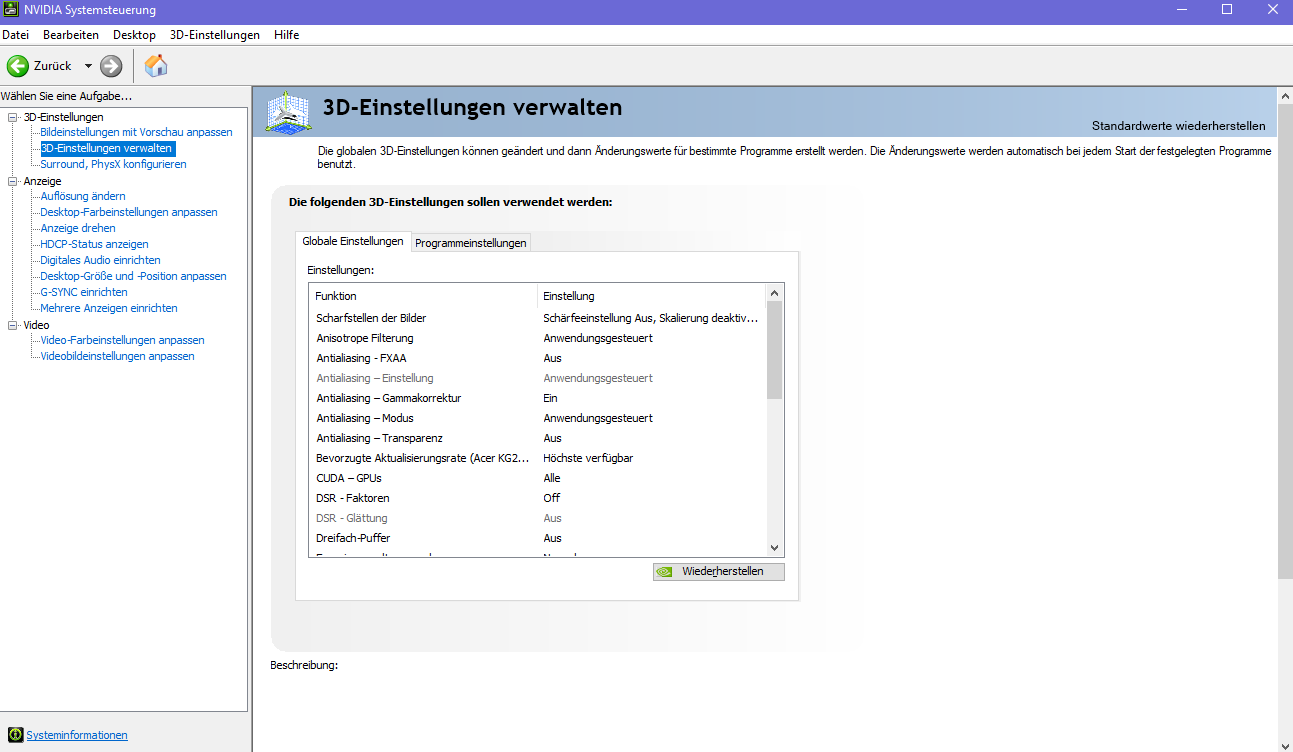The height and width of the screenshot is (752, 1293).
Task: Open the Systeminformationen link
Action: (77, 735)
